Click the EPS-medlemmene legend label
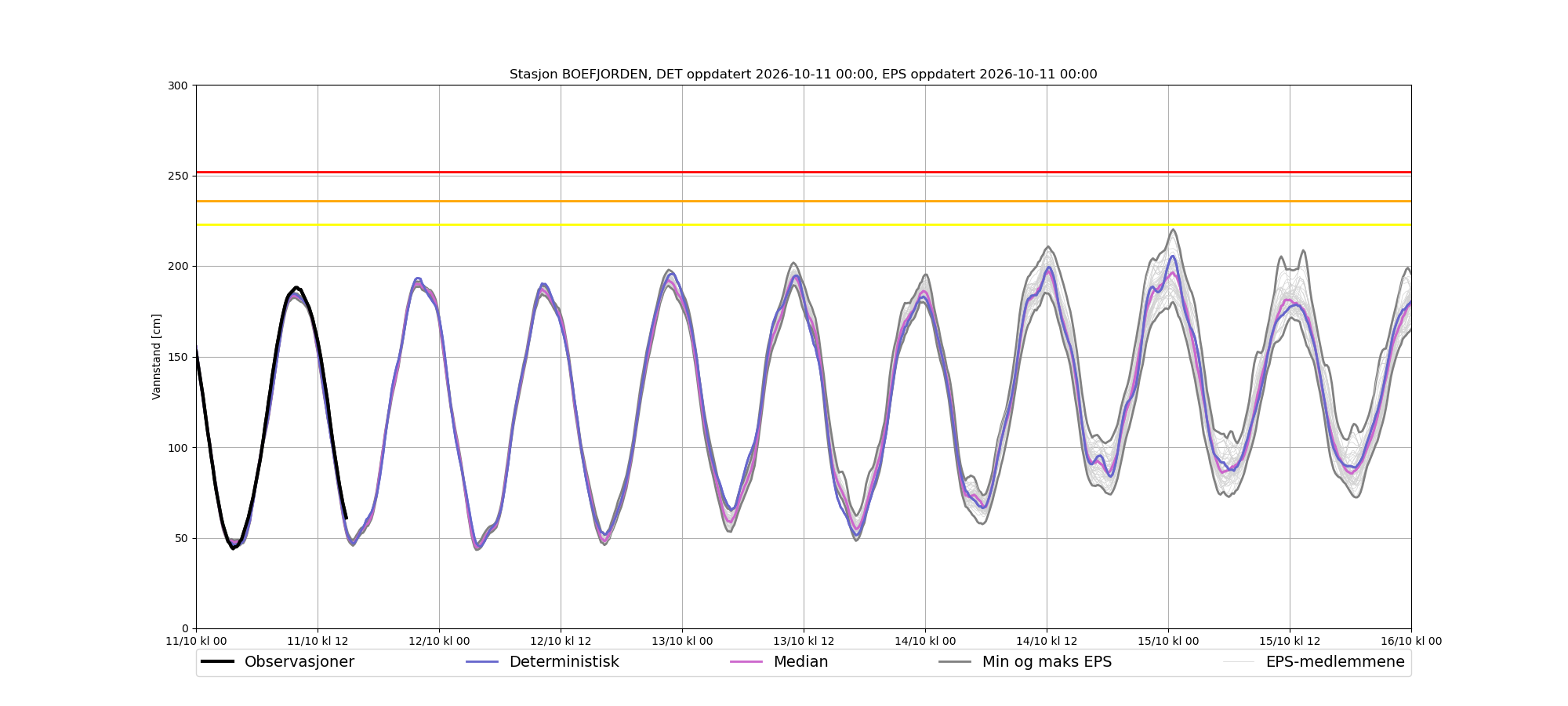This screenshot has width=1568, height=706. pyautogui.click(x=1335, y=662)
